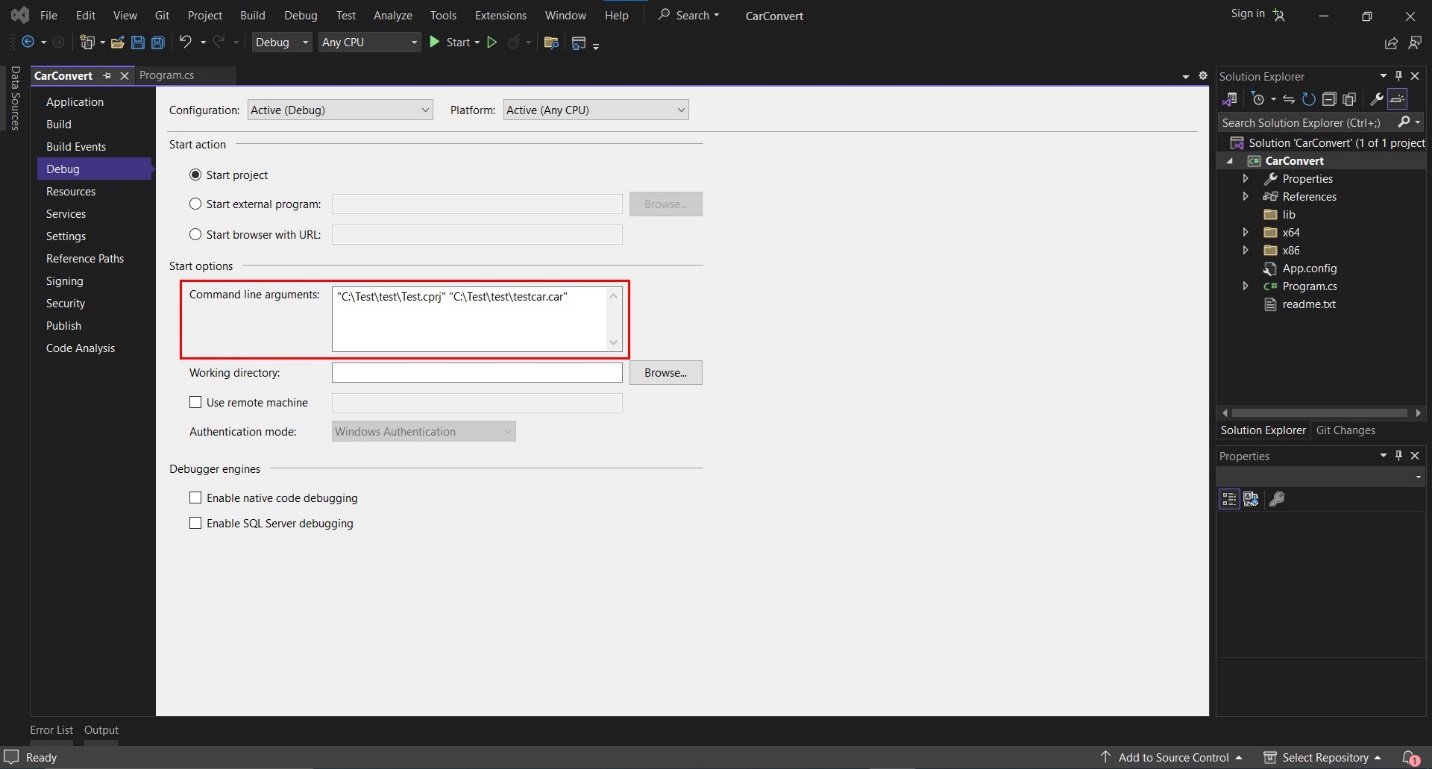
Task: Enable native code debugging checkbox
Action: 196,498
